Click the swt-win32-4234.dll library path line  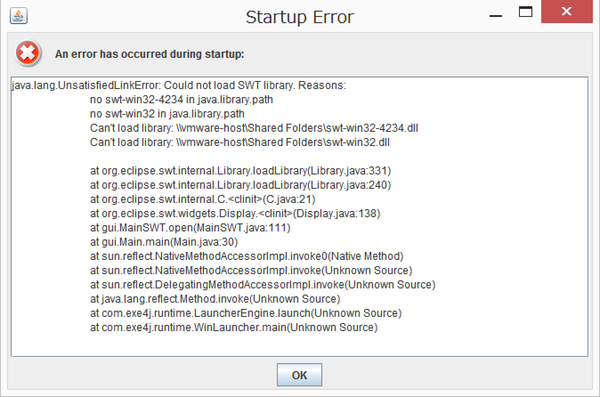click(254, 128)
